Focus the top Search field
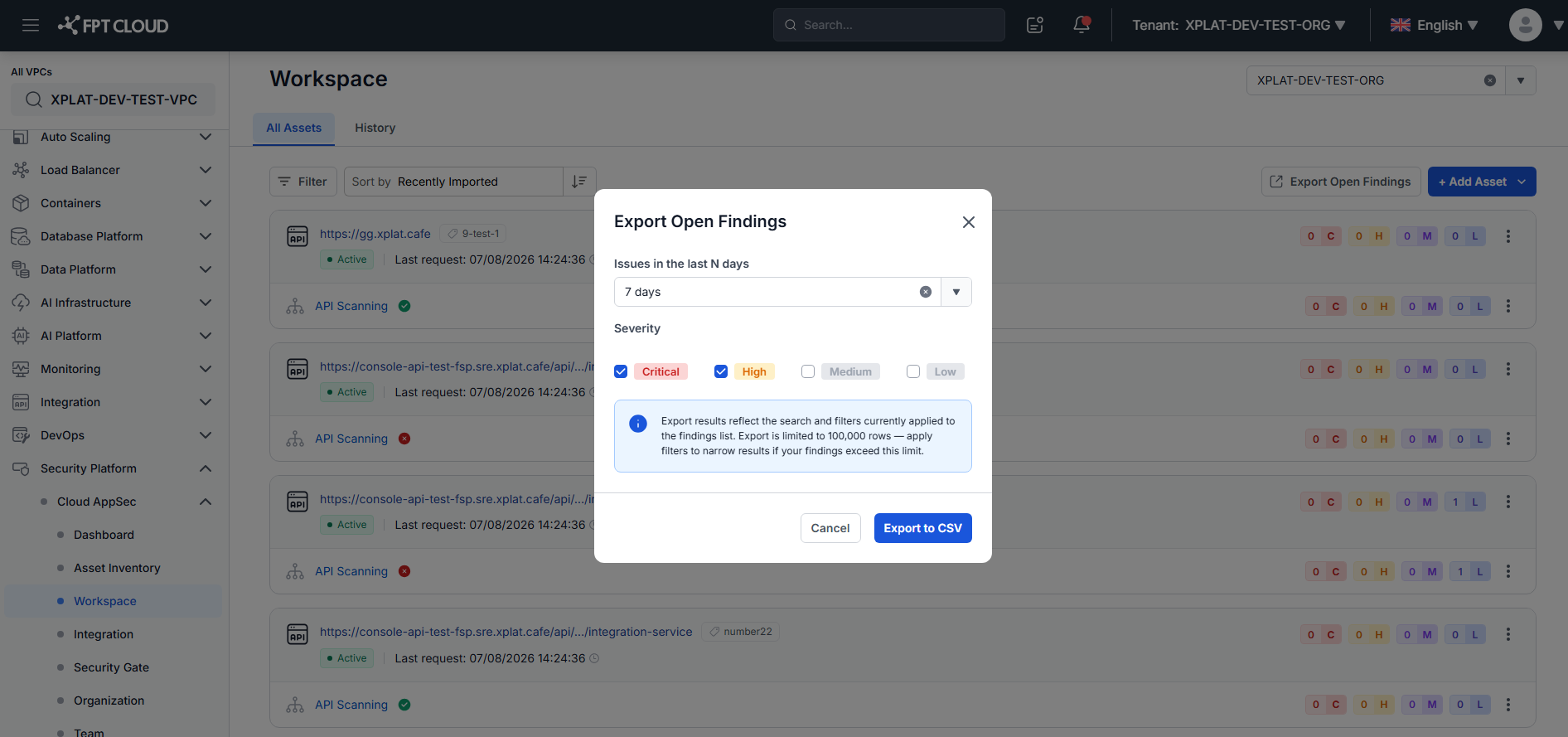This screenshot has width=1568, height=737. coord(888,25)
